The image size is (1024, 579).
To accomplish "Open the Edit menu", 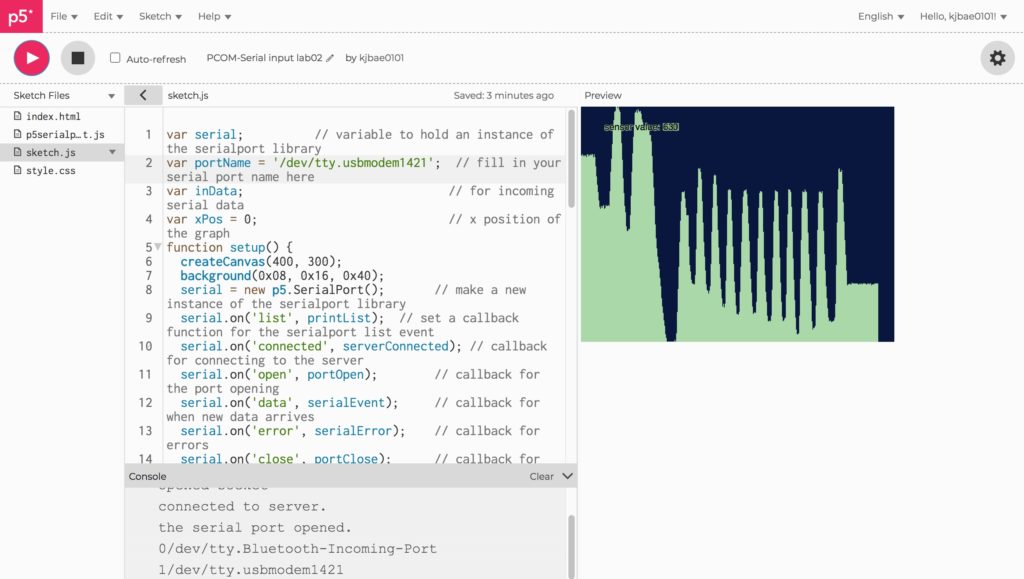I will coord(108,16).
